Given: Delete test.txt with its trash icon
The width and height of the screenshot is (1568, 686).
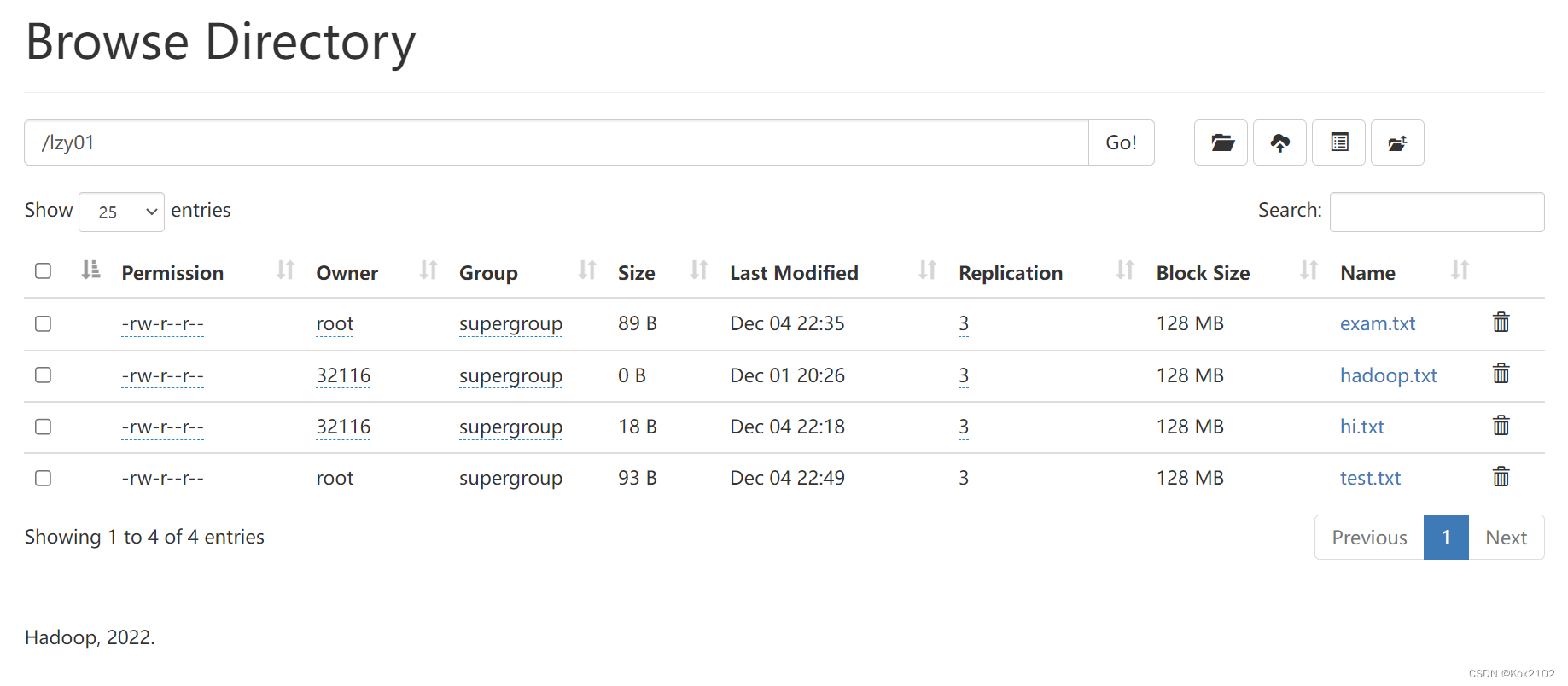Looking at the screenshot, I should point(1501,476).
